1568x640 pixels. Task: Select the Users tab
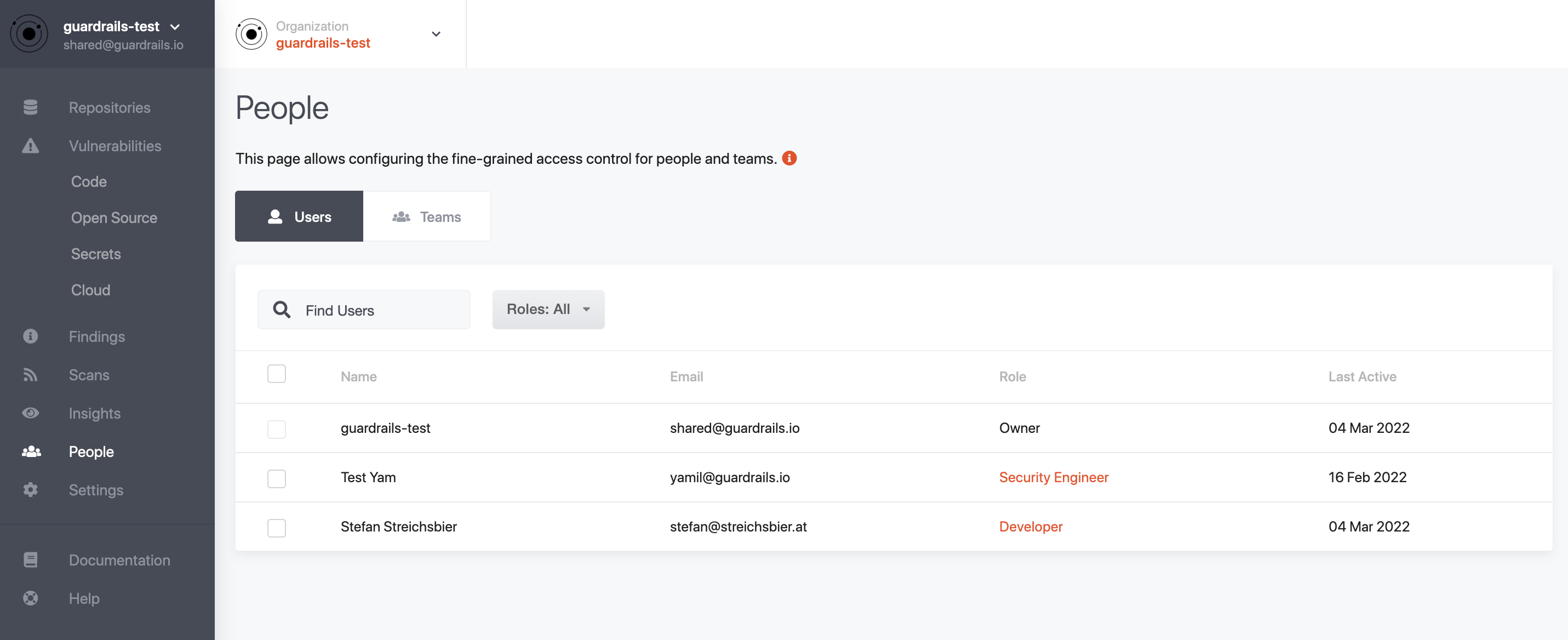point(299,217)
